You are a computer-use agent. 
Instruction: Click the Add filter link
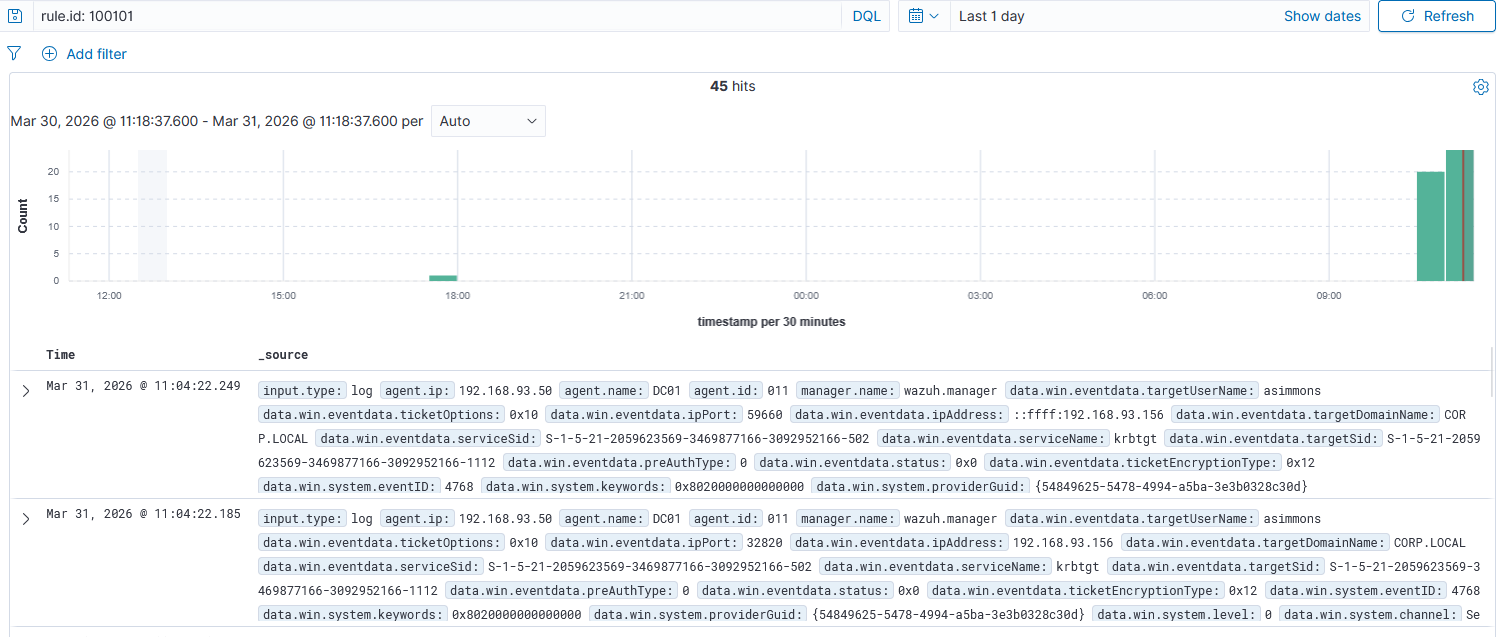pos(85,54)
